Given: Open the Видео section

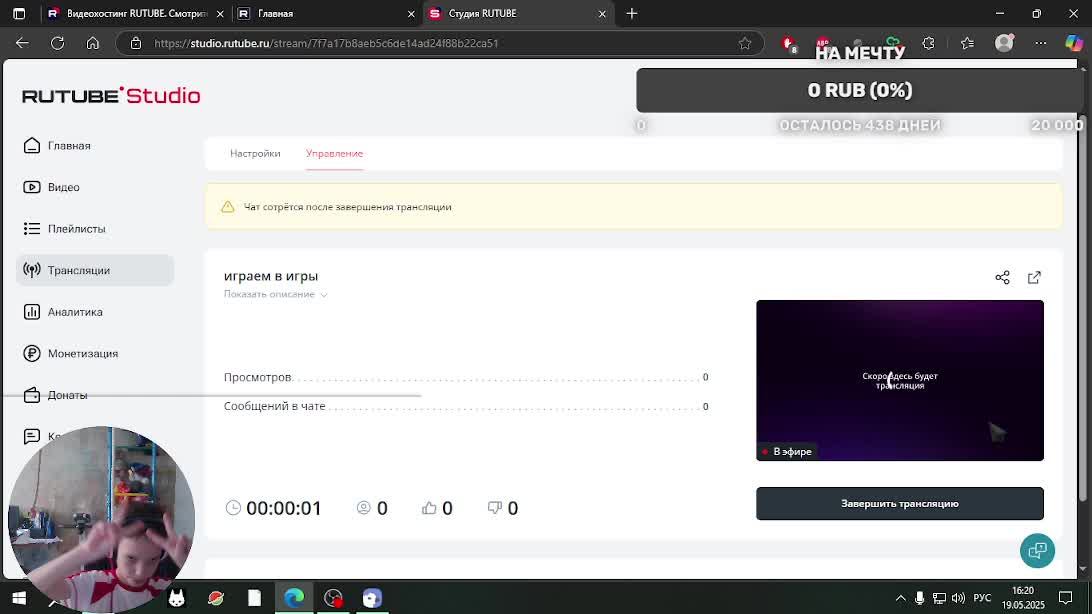Looking at the screenshot, I should pyautogui.click(x=95, y=187).
